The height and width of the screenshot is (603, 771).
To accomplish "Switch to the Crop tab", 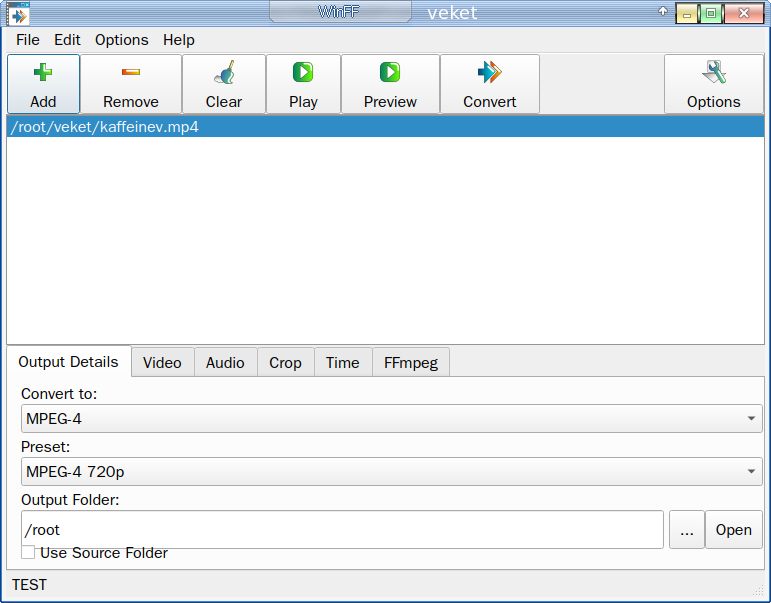I will point(285,363).
